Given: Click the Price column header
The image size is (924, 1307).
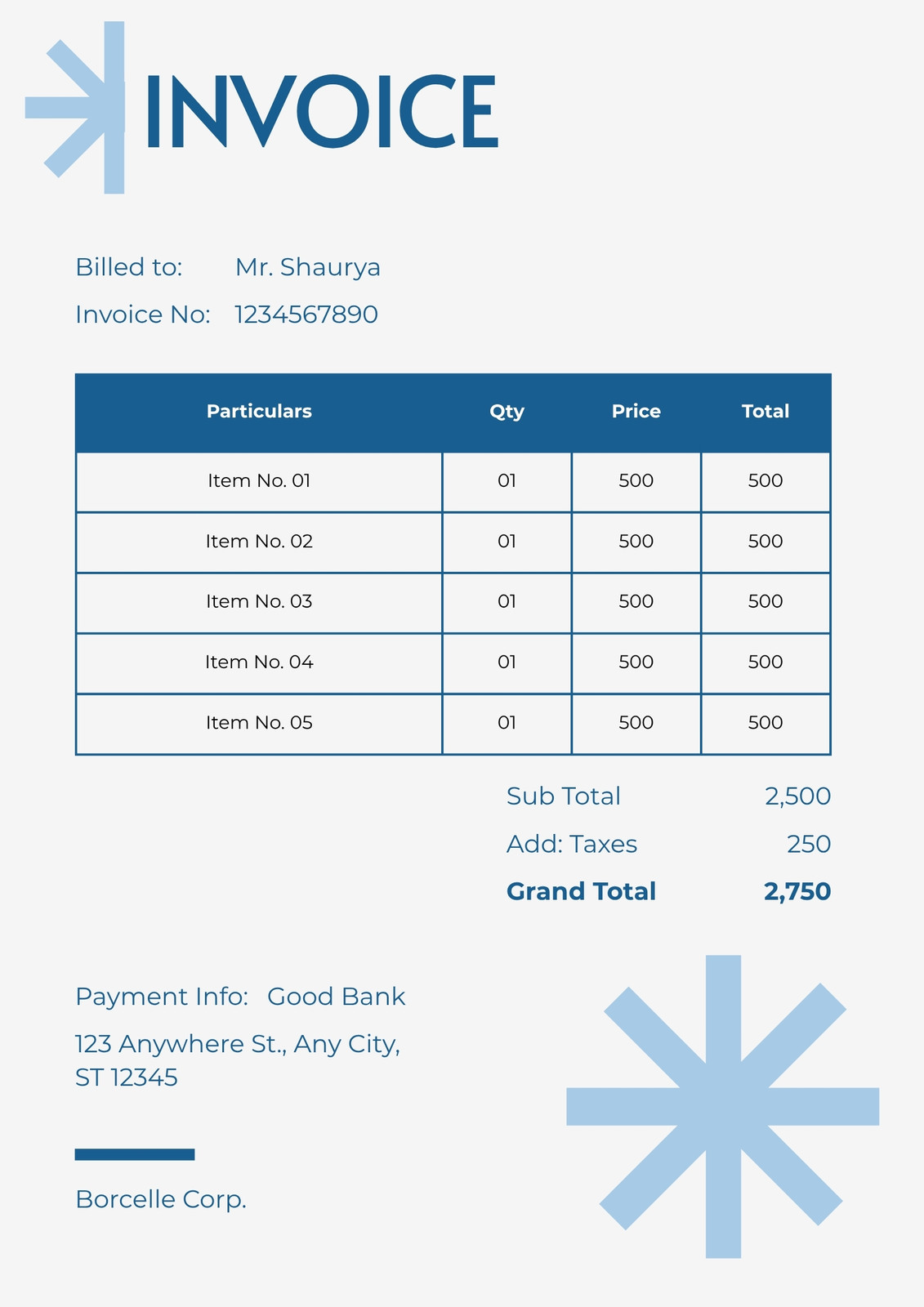Looking at the screenshot, I should (x=636, y=412).
